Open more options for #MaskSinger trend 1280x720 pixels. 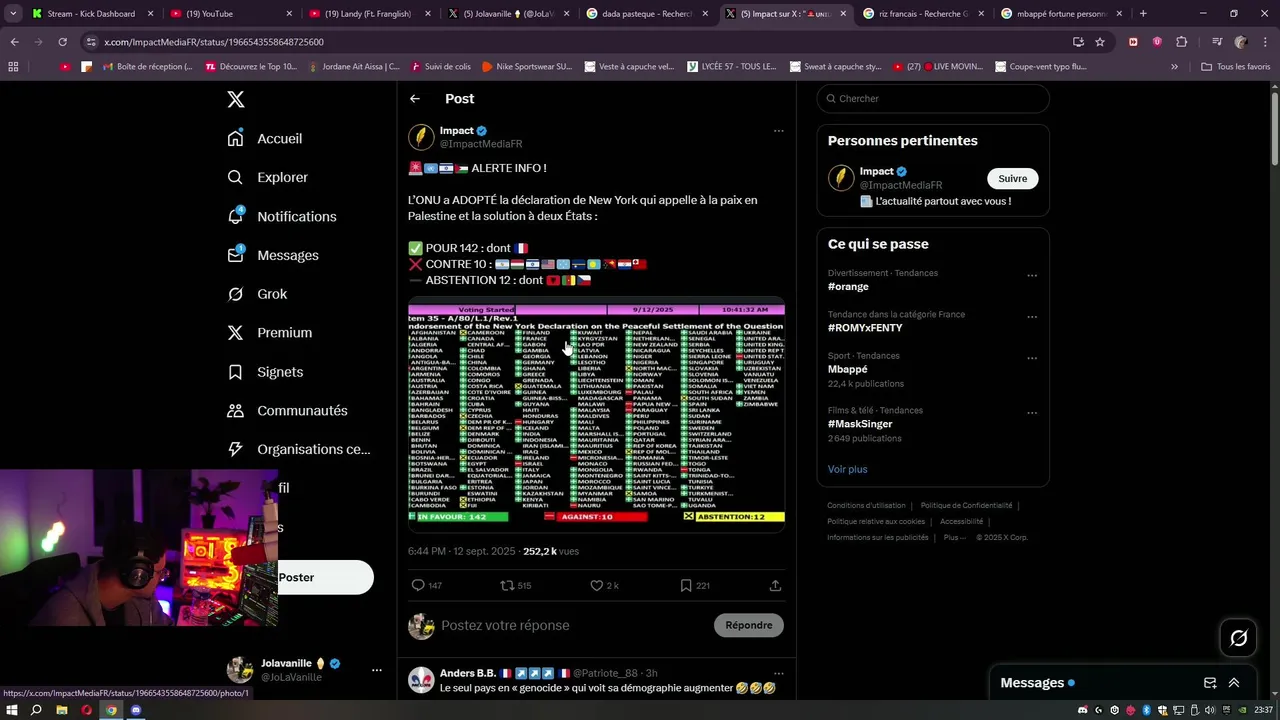coord(1032,413)
